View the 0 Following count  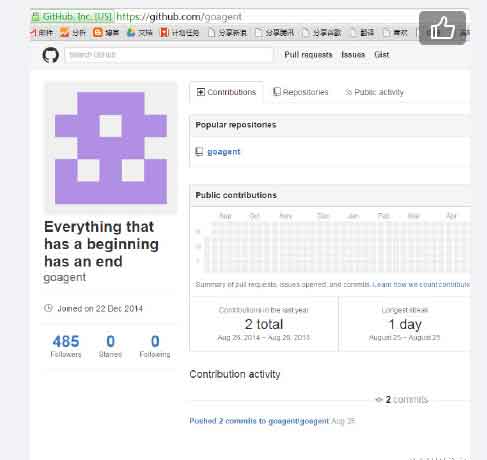tap(155, 346)
